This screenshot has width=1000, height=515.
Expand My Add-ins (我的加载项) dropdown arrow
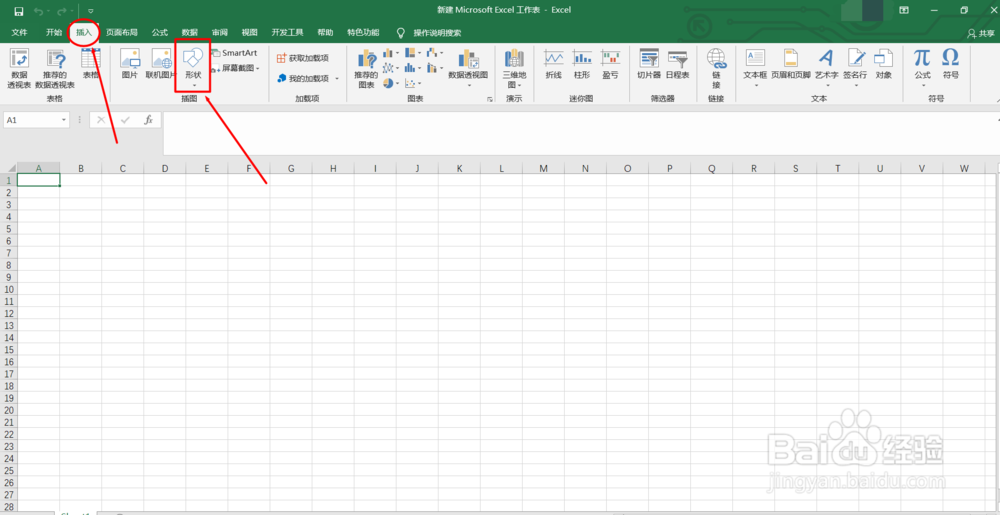pos(337,78)
